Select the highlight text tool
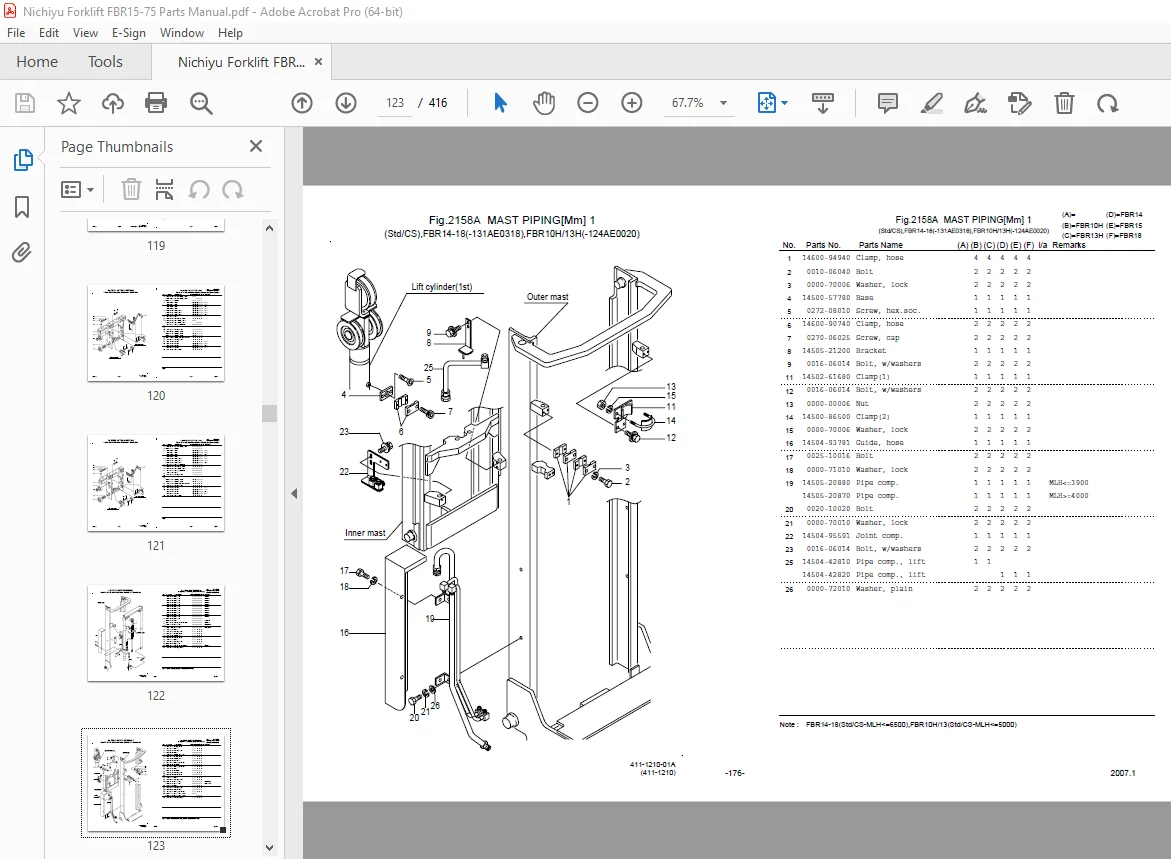 [931, 103]
